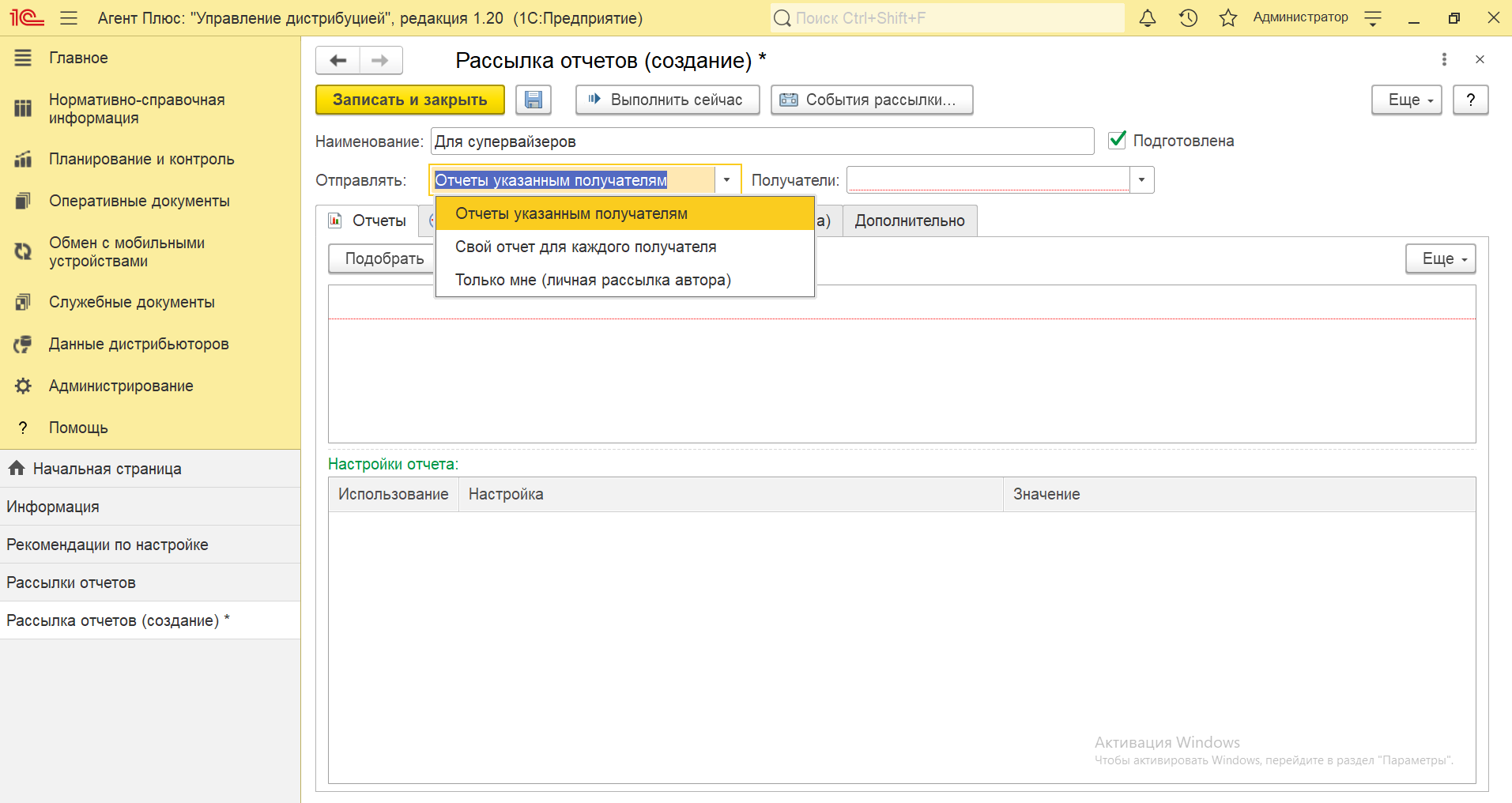Toggle the Подготовлена checkbox
This screenshot has height=803, width=1512.
[x=1117, y=140]
